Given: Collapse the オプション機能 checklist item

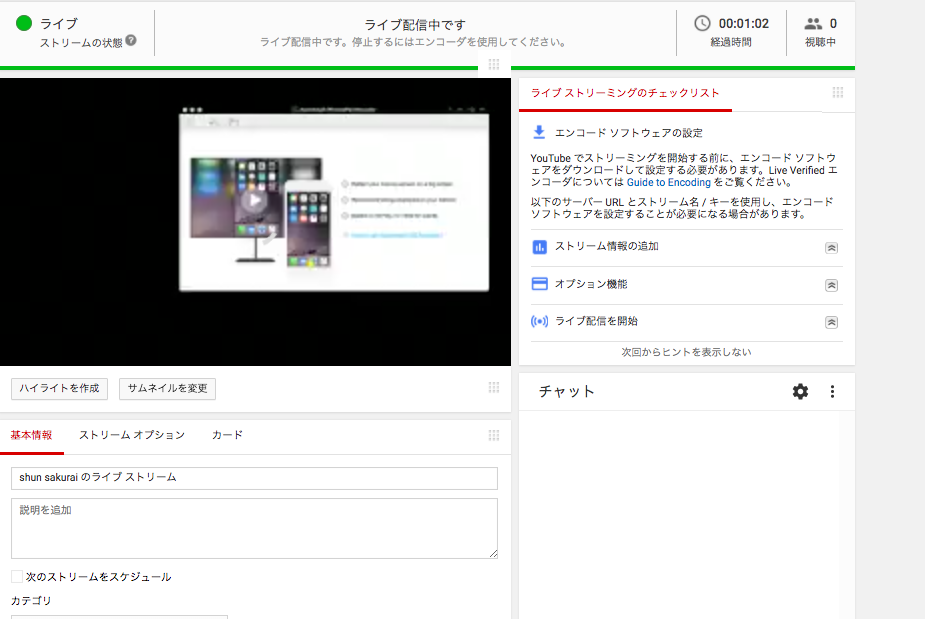Looking at the screenshot, I should pos(832,283).
